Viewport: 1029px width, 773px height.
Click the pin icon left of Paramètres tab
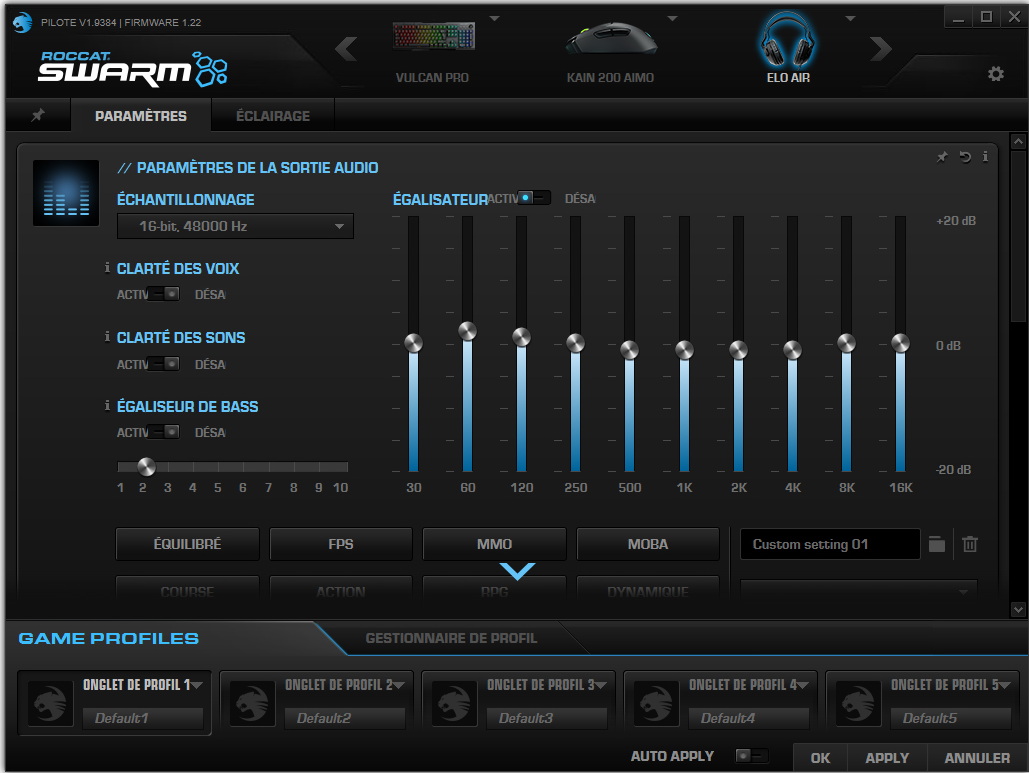coord(38,116)
